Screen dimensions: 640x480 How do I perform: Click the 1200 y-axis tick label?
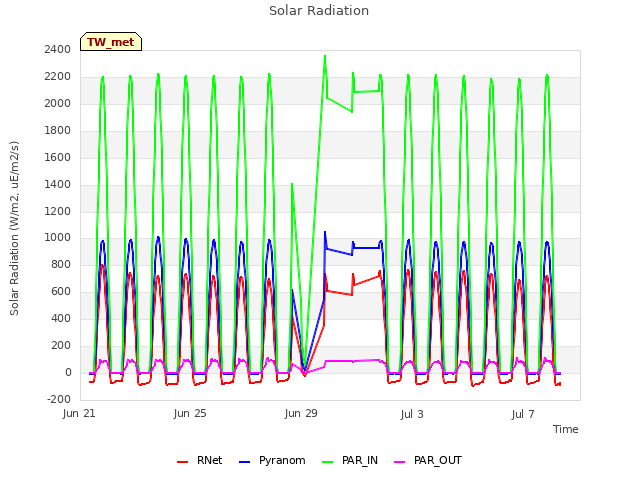click(x=58, y=211)
